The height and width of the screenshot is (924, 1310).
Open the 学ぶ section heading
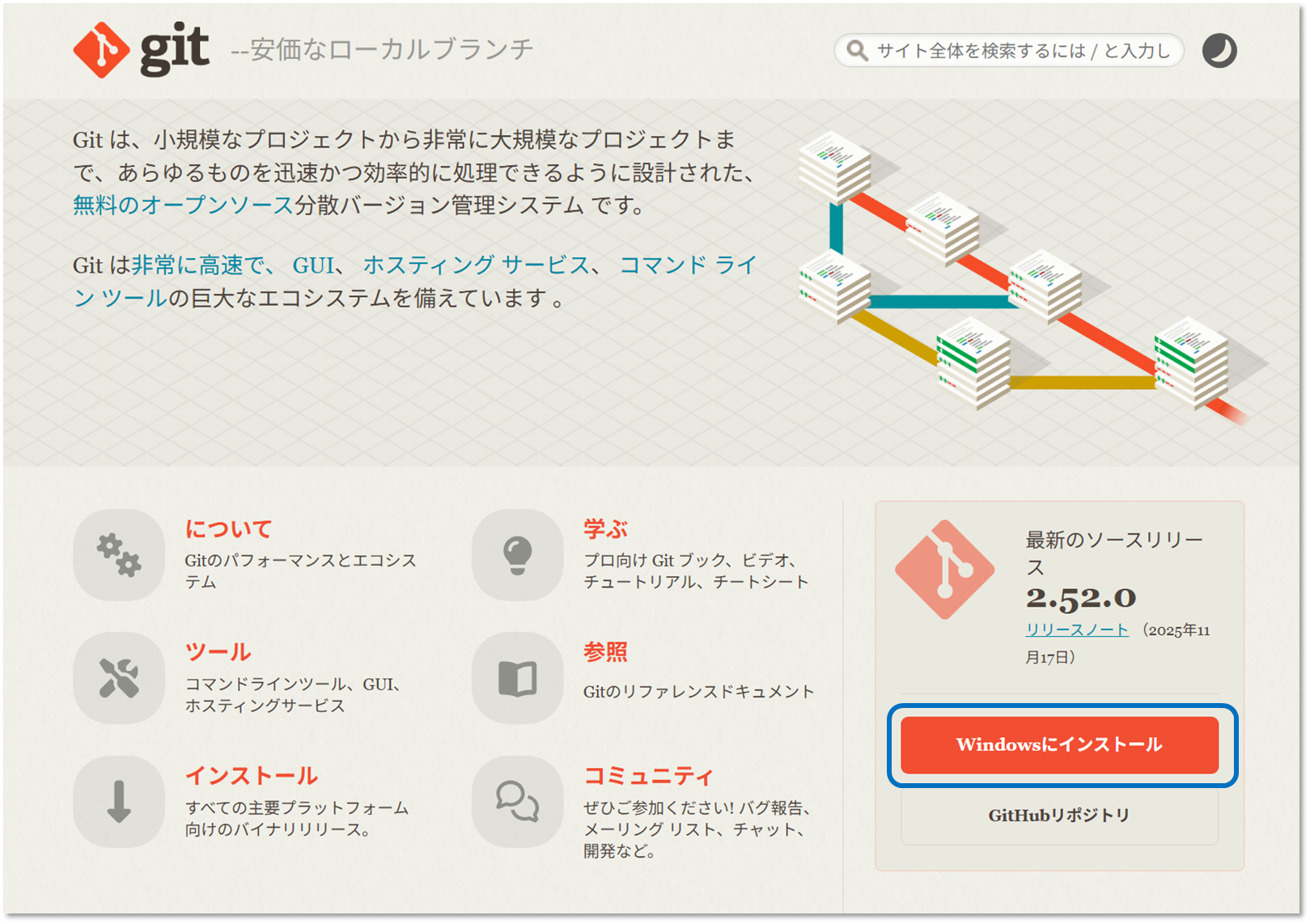[604, 528]
